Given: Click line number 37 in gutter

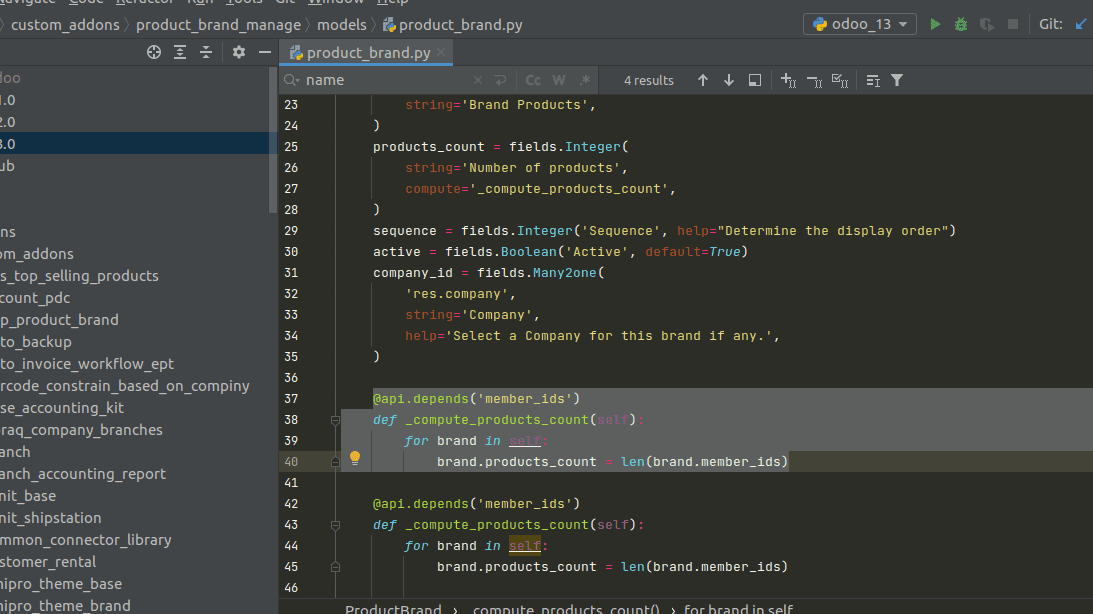Looking at the screenshot, I should [x=291, y=399].
